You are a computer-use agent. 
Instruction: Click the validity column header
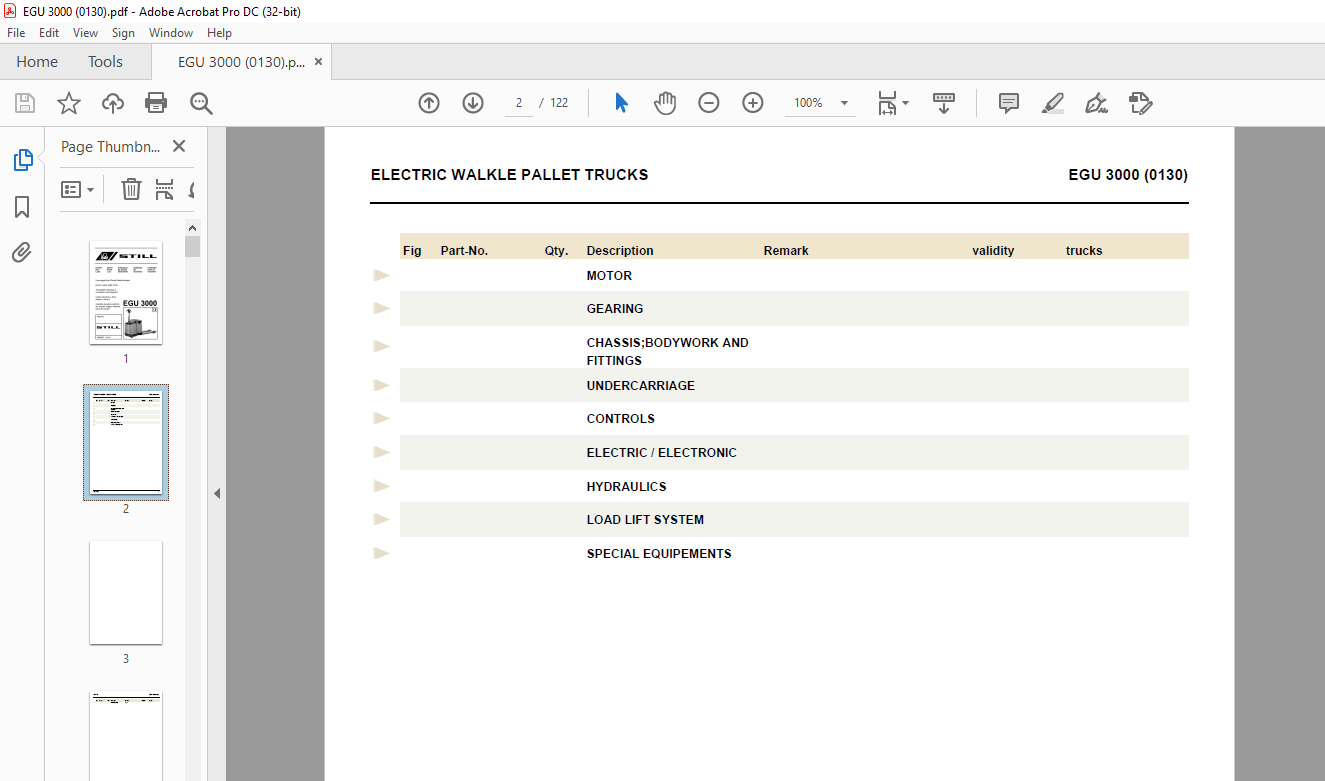coord(993,251)
